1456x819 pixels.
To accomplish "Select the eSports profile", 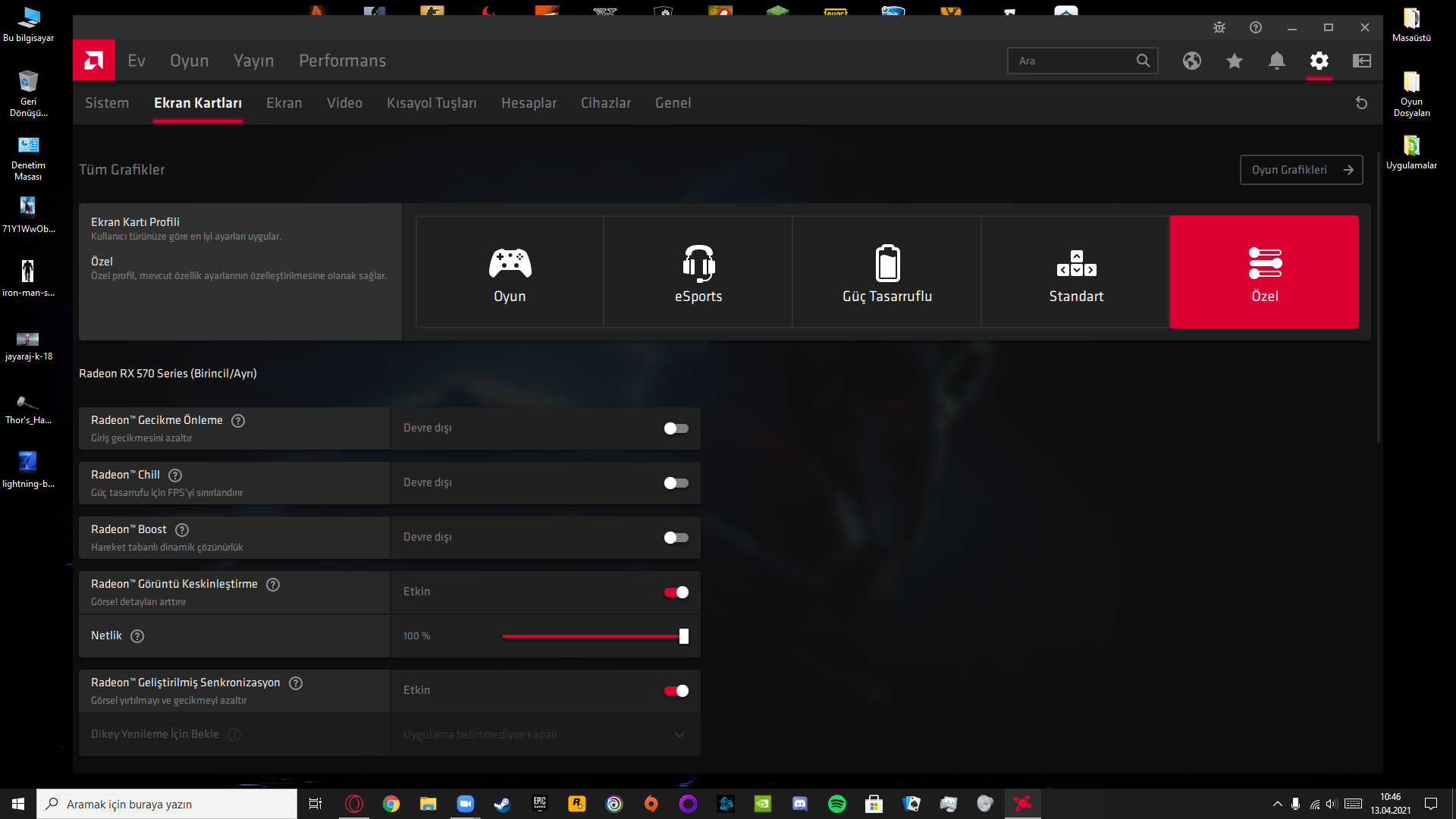I will point(698,272).
